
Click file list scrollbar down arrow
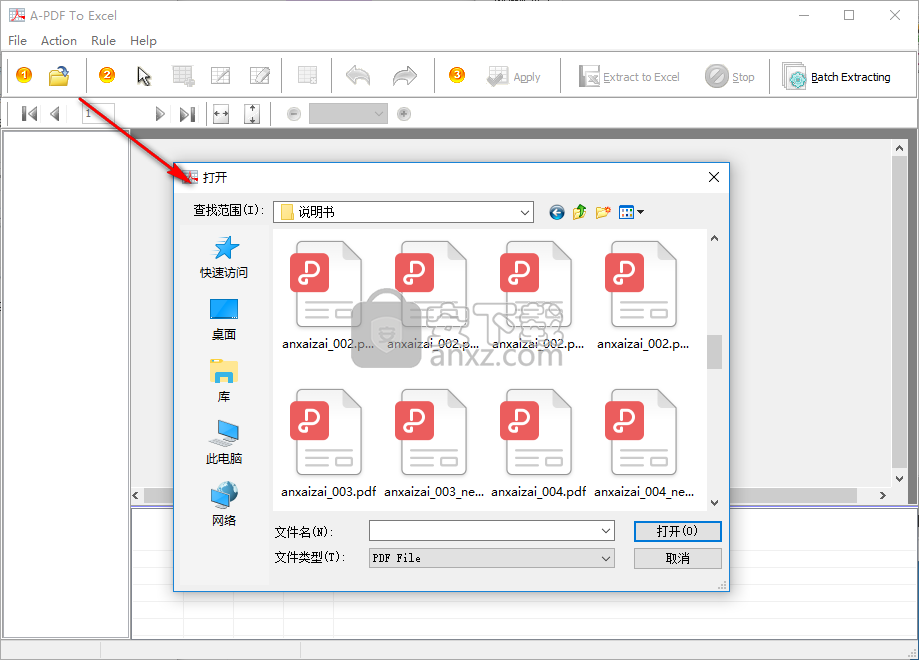714,502
